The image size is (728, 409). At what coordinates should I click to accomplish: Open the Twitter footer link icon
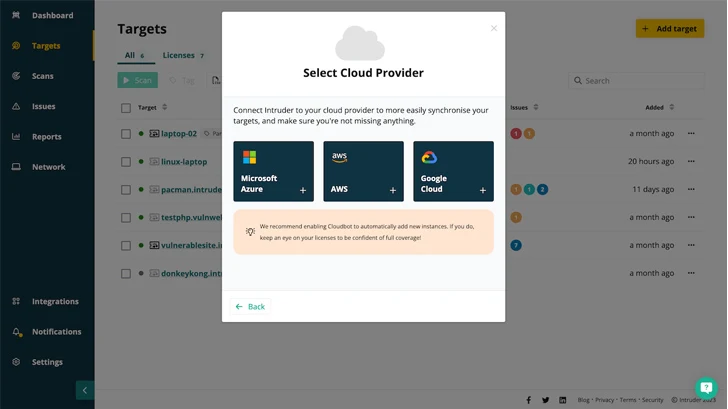[546, 400]
